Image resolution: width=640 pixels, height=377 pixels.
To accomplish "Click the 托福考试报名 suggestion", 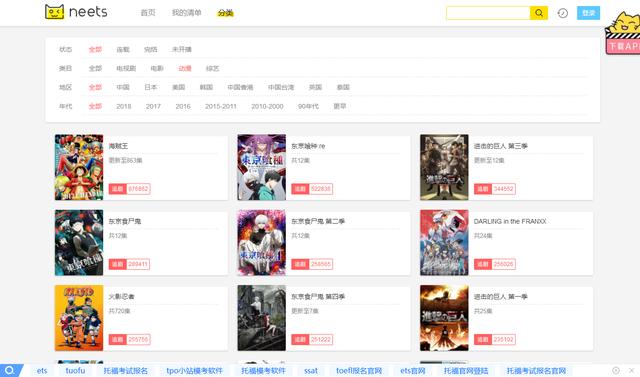I will [125, 370].
